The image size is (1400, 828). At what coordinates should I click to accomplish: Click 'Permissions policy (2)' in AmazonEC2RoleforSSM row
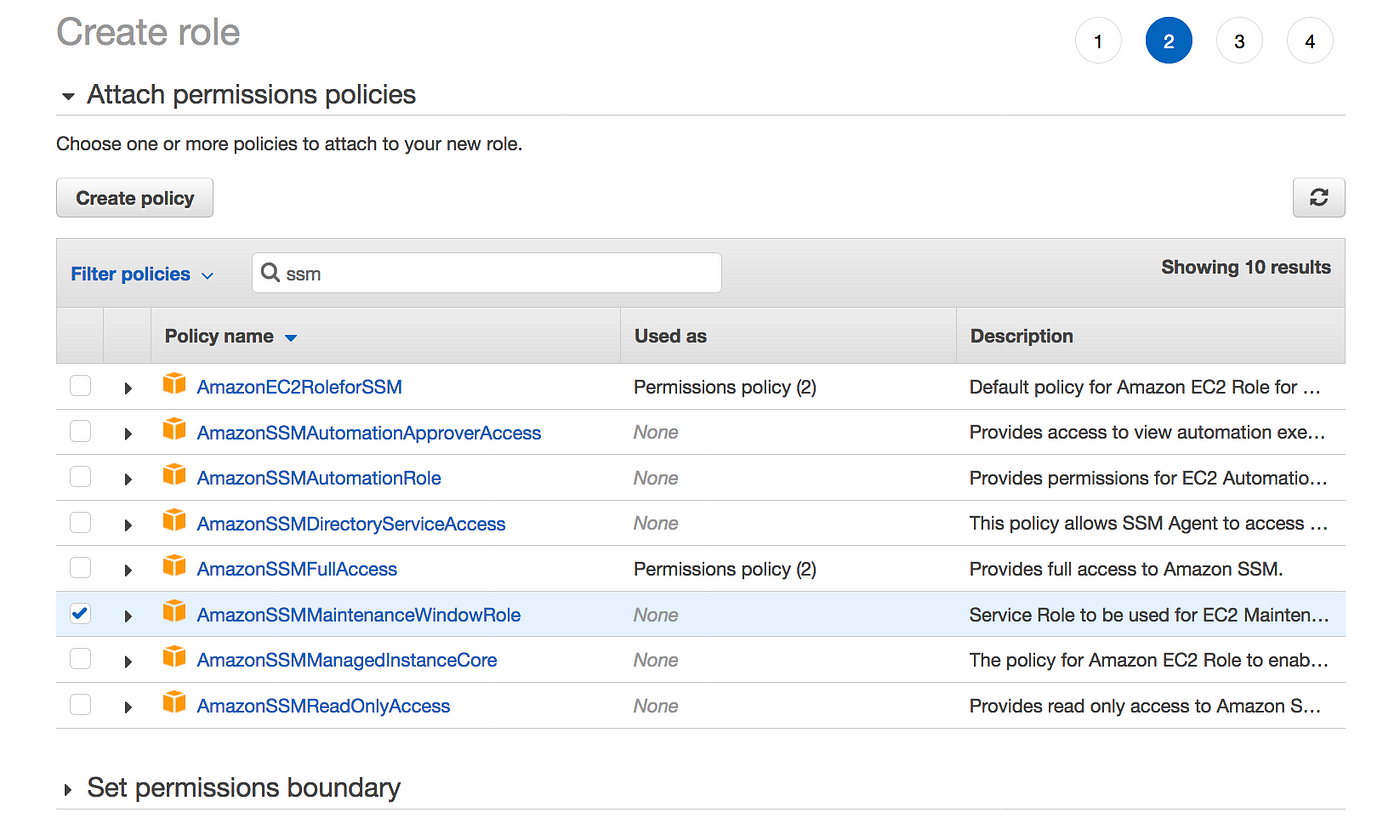pyautogui.click(x=725, y=387)
